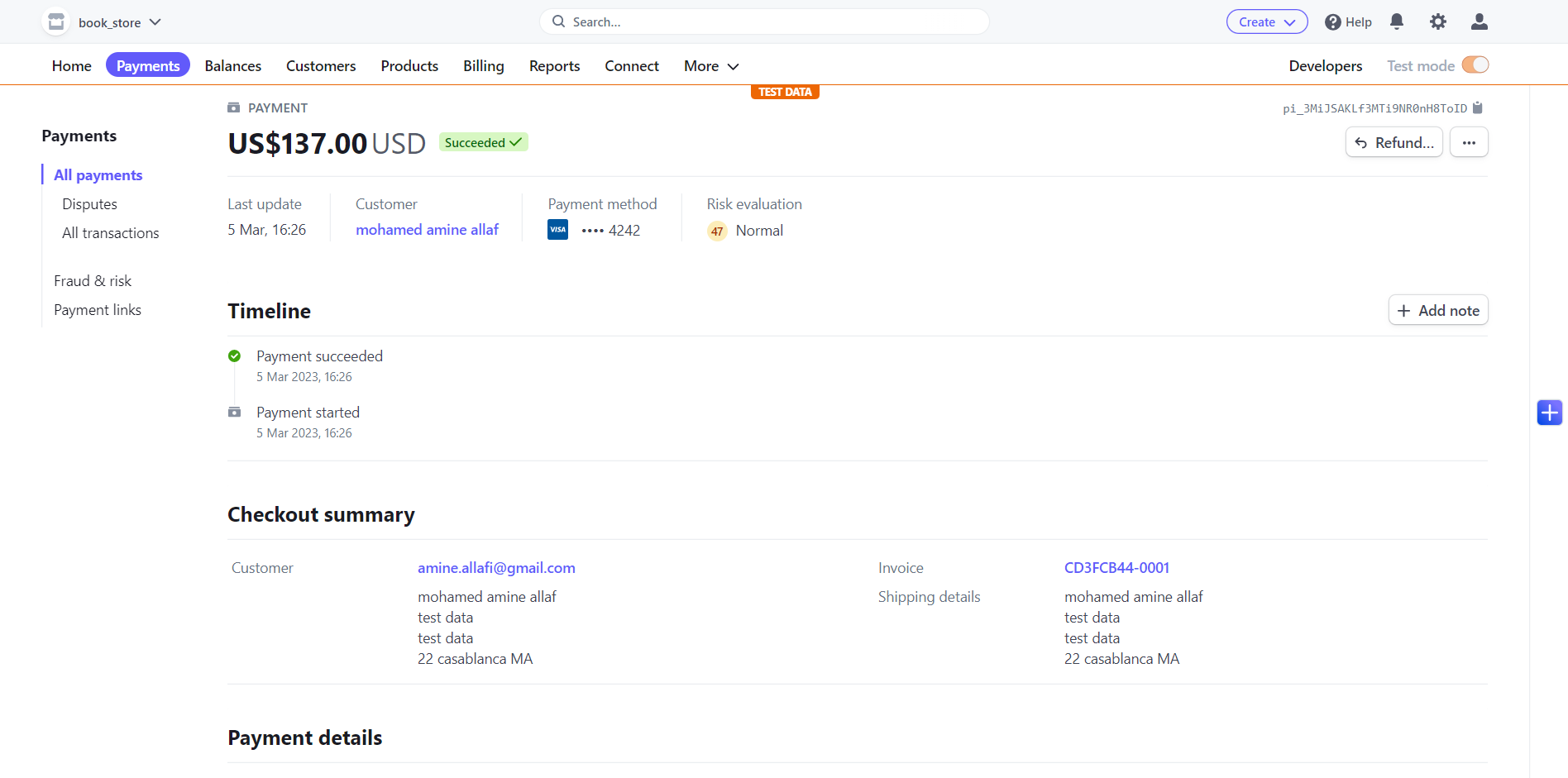Viewport: 1568px width, 778px height.
Task: Open customer mohamed amine allaf link
Action: (428, 230)
